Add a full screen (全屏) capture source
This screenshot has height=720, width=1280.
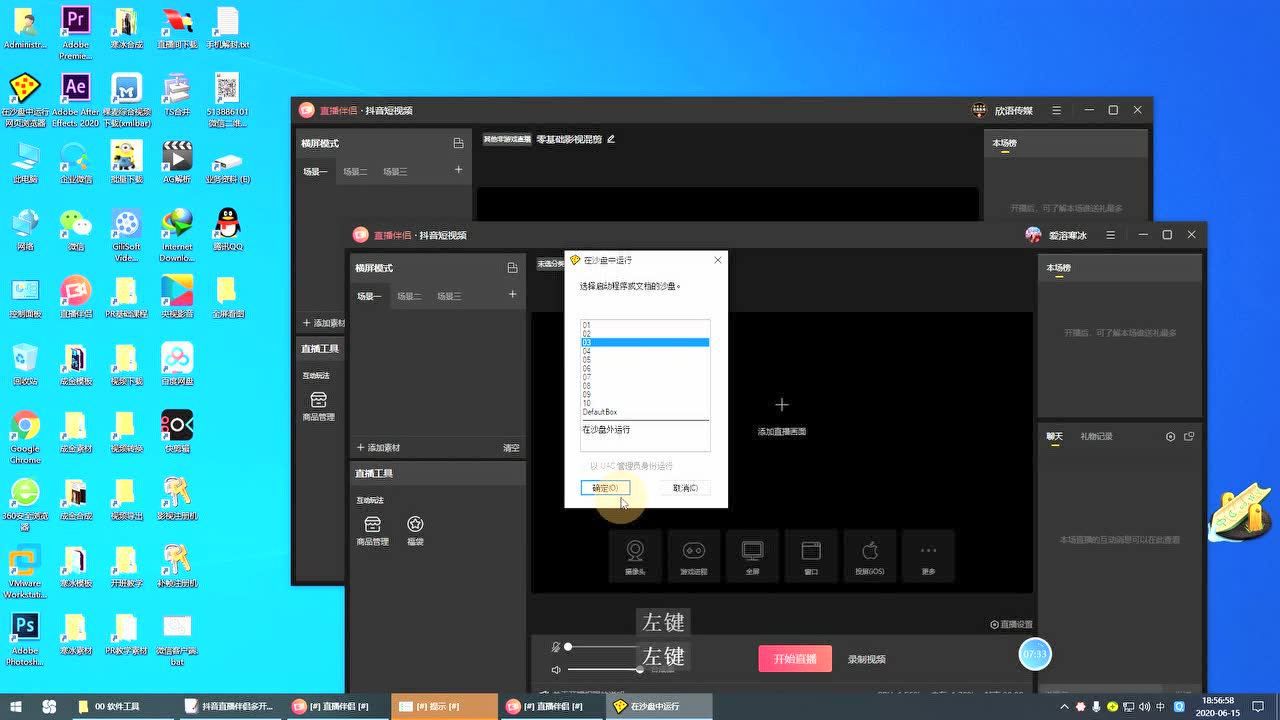click(x=752, y=556)
